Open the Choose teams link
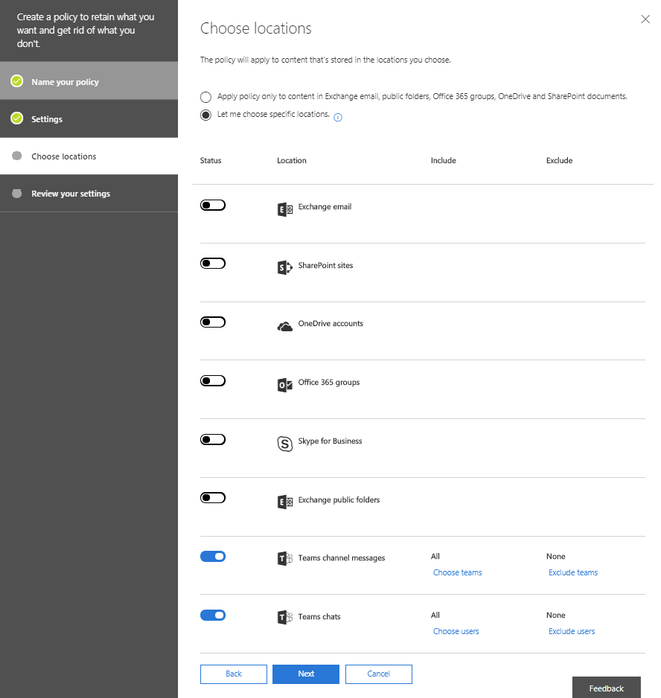The image size is (661, 698). pyautogui.click(x=458, y=572)
